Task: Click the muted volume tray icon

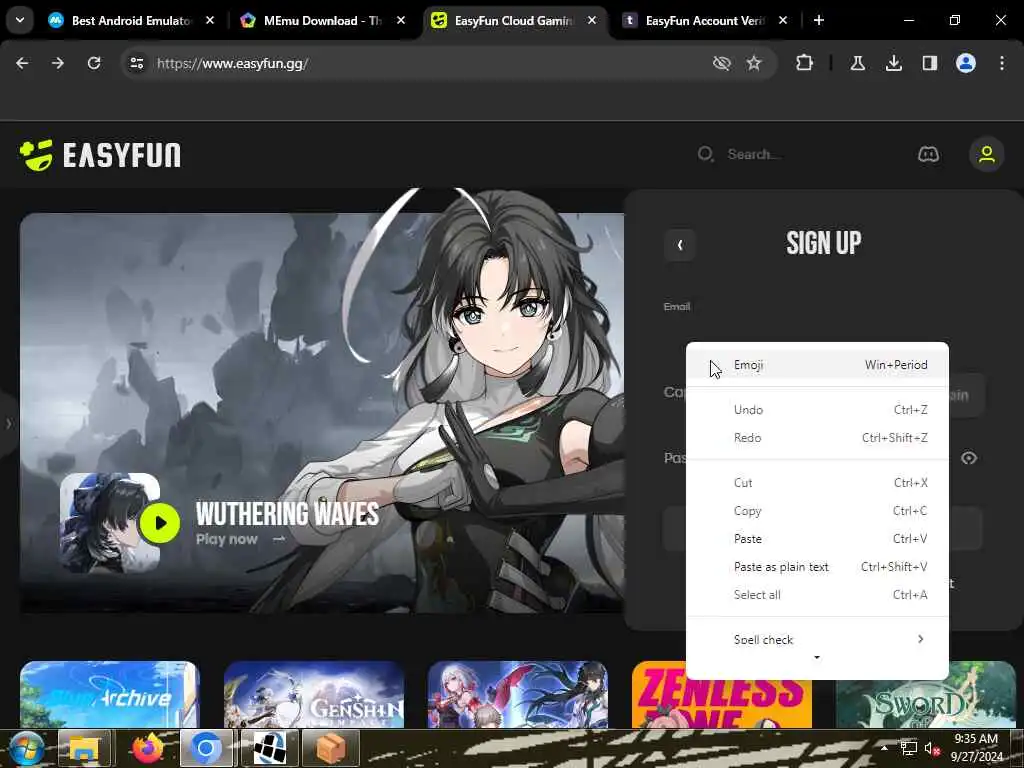Action: click(x=932, y=748)
